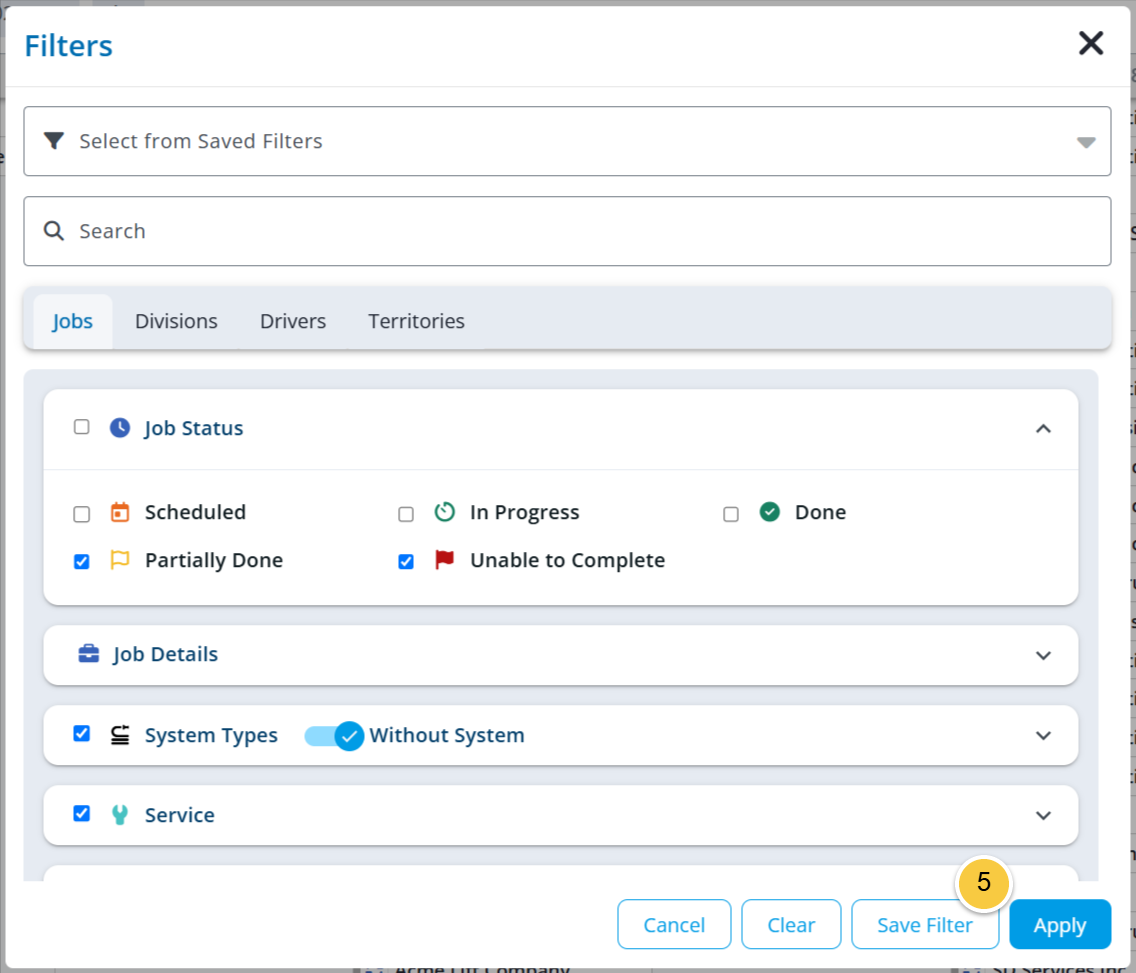The width and height of the screenshot is (1136, 973).
Task: Click the green Done checkmark icon
Action: [769, 512]
